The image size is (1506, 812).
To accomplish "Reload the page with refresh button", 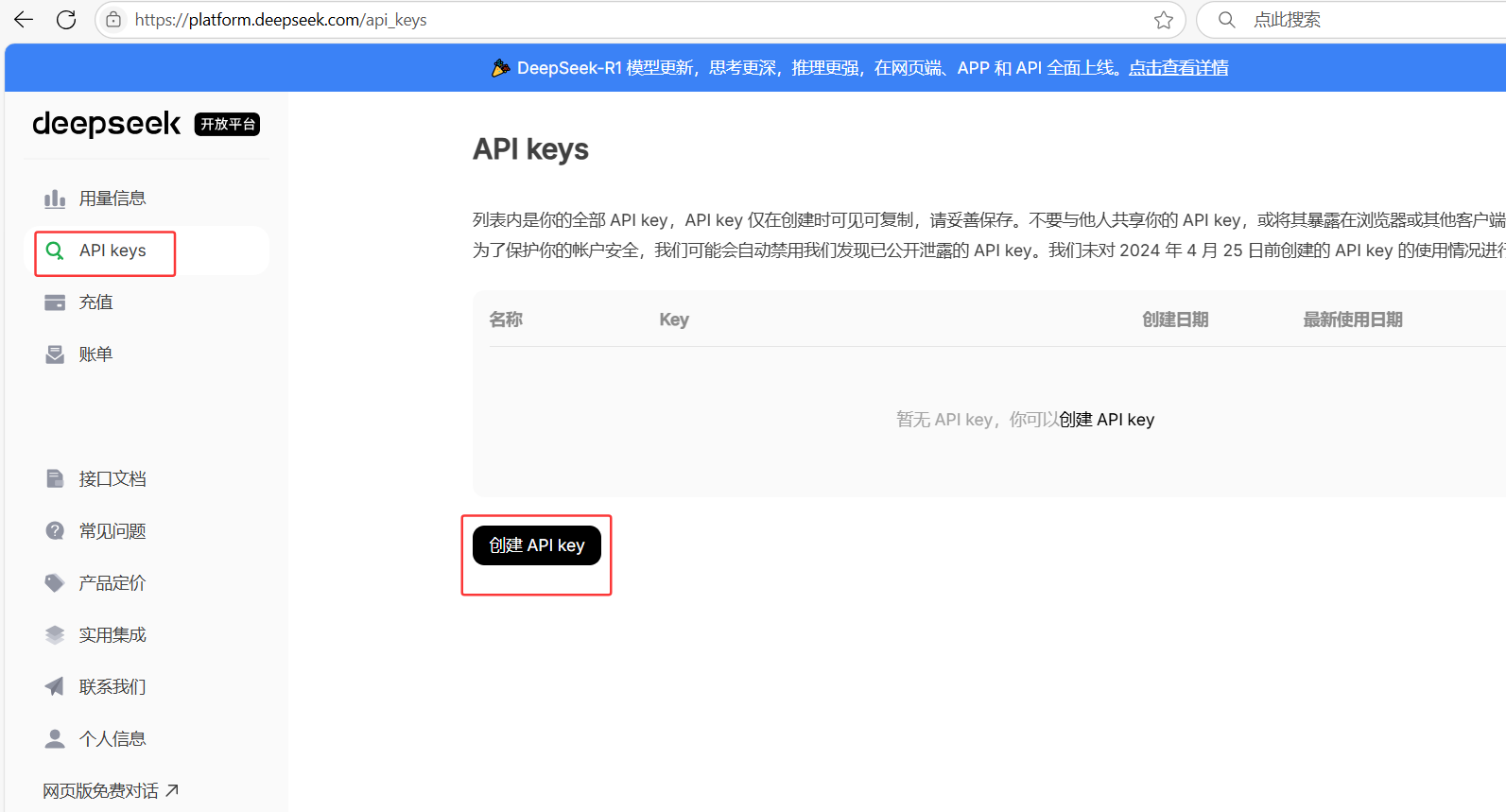I will pos(66,20).
